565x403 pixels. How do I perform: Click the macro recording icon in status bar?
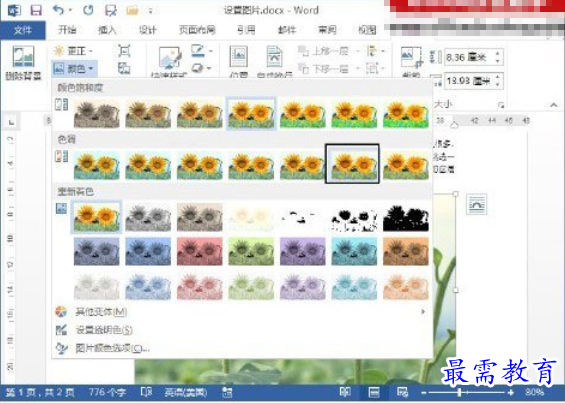[227, 392]
